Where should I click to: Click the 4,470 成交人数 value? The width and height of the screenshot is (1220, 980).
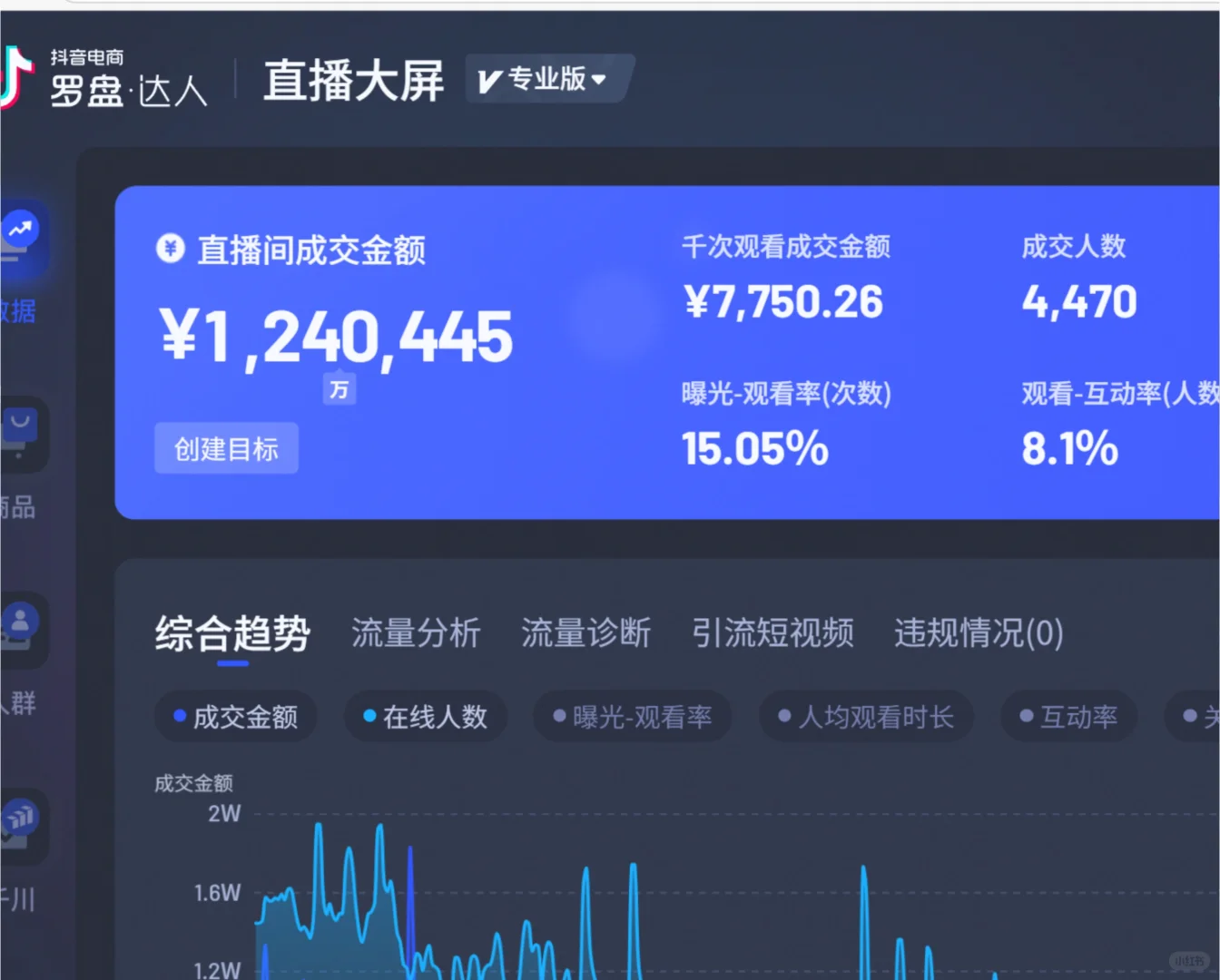[1079, 301]
